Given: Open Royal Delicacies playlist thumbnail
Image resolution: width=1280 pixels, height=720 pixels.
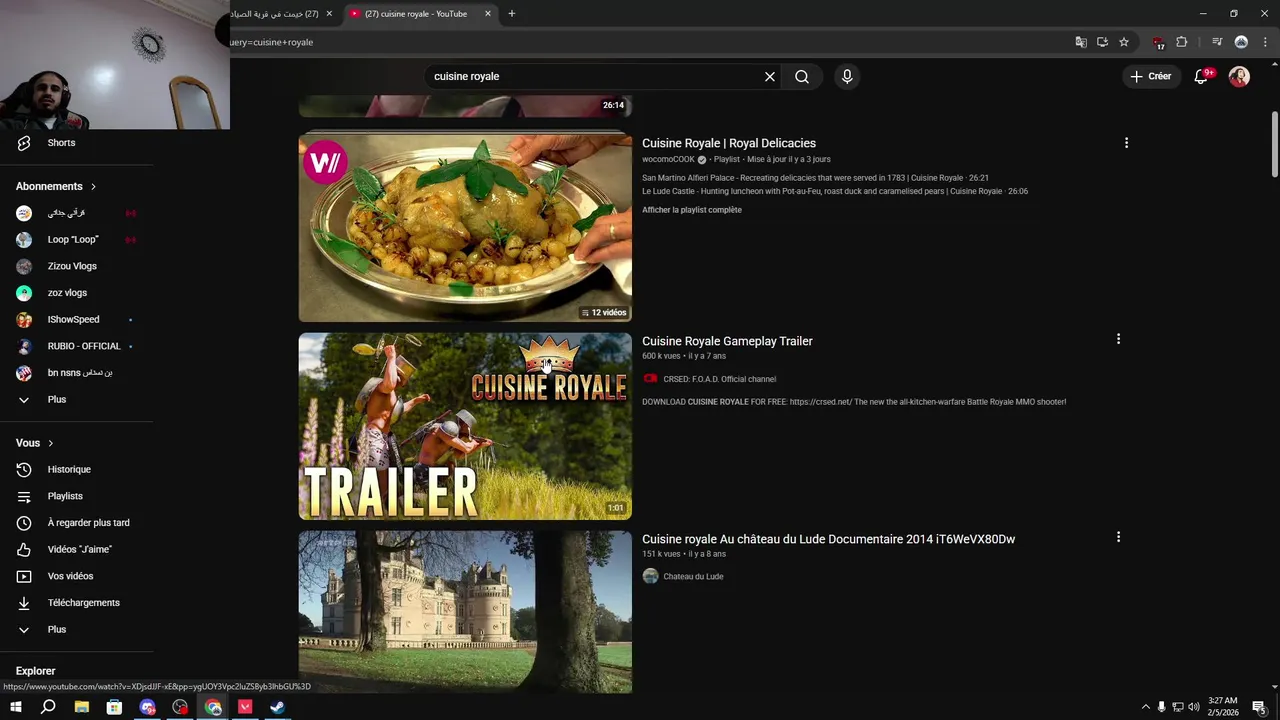Looking at the screenshot, I should pos(465,228).
